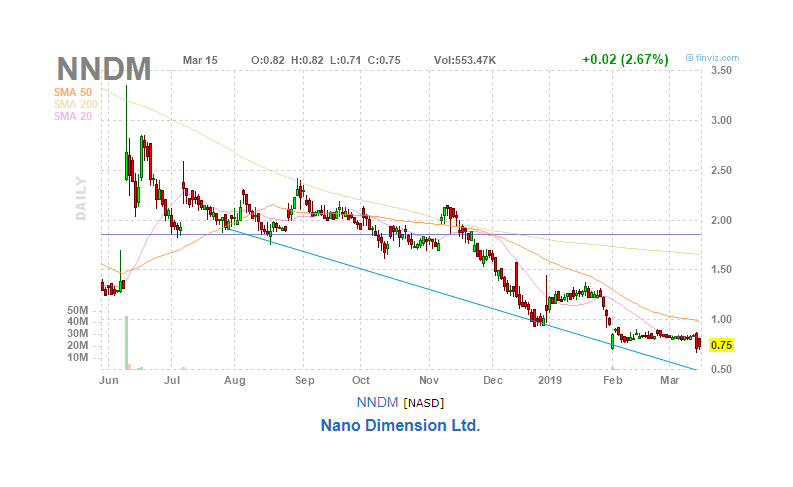The image size is (793, 487).
Task: Click the 30M volume axis label
Action: (x=77, y=334)
